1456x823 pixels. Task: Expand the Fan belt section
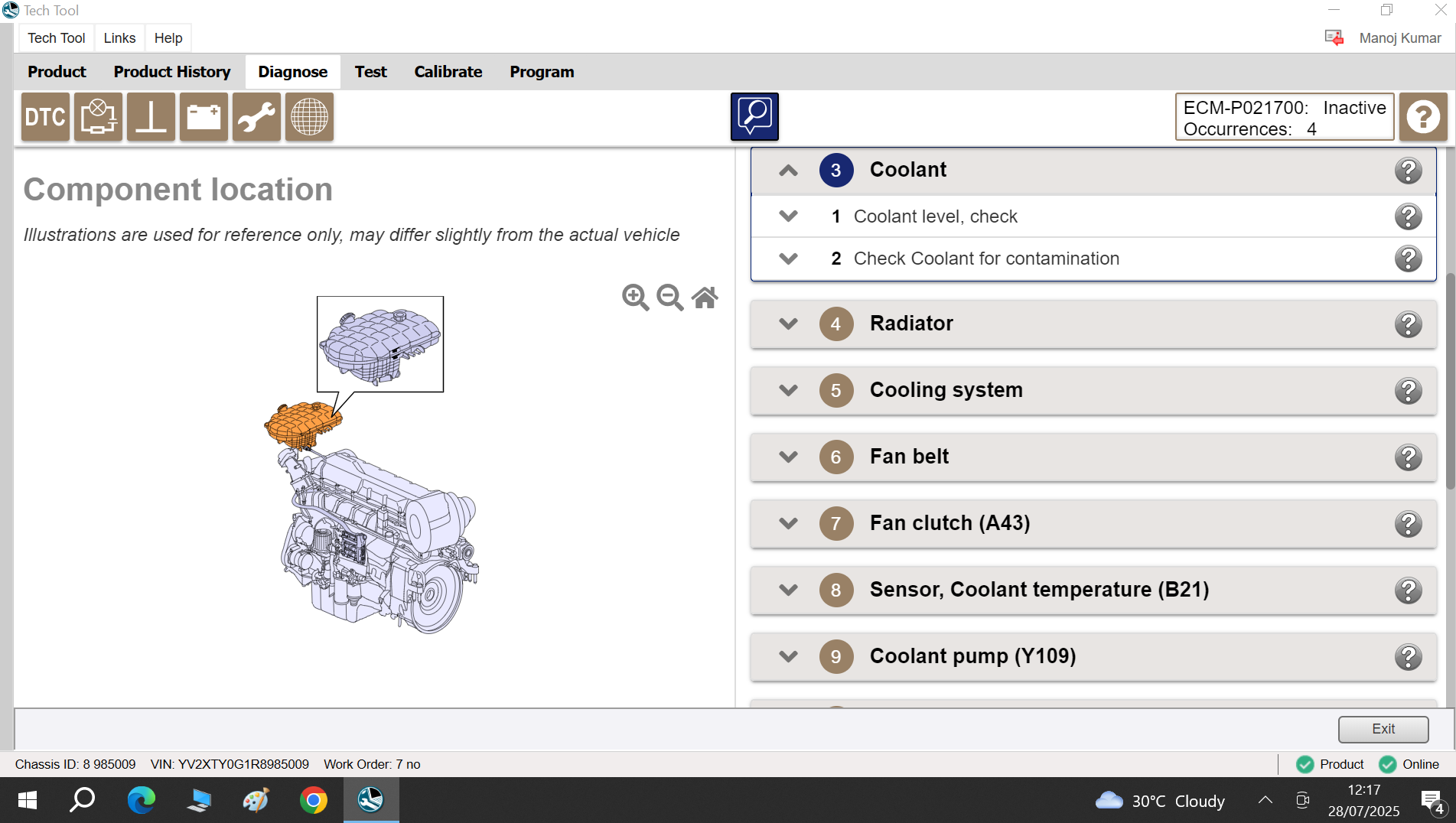788,457
